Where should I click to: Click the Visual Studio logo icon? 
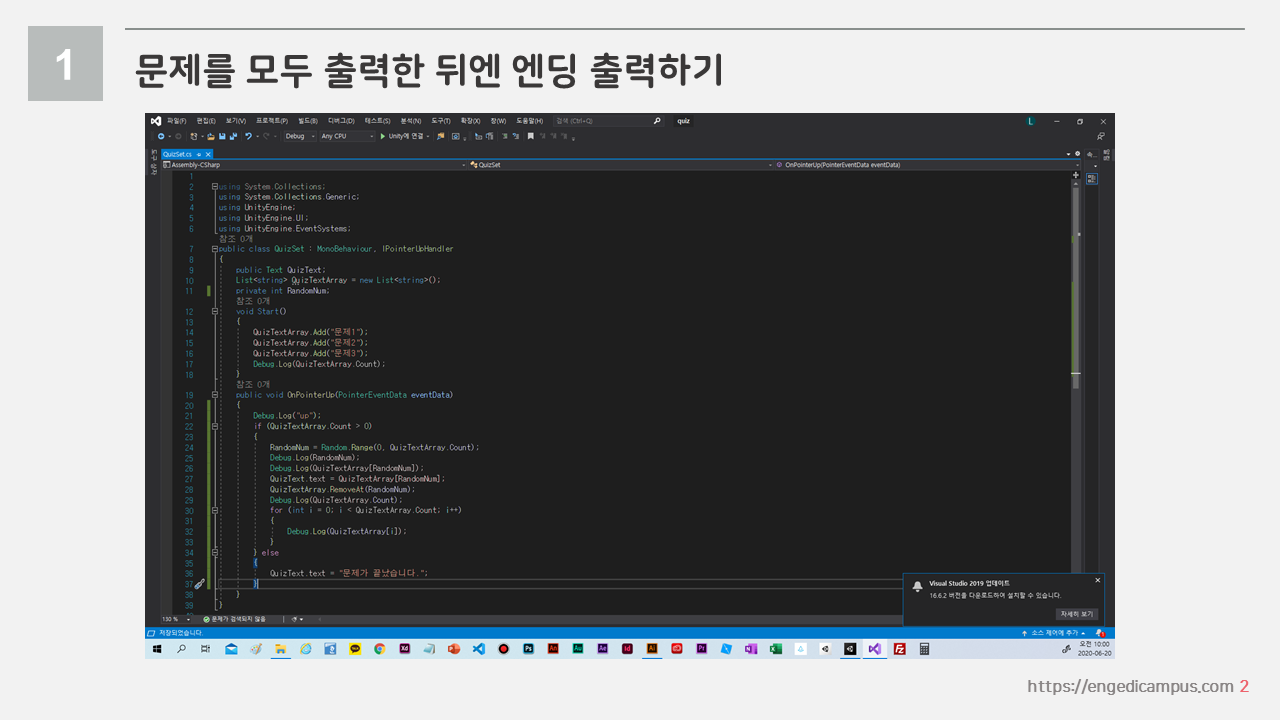coord(156,121)
